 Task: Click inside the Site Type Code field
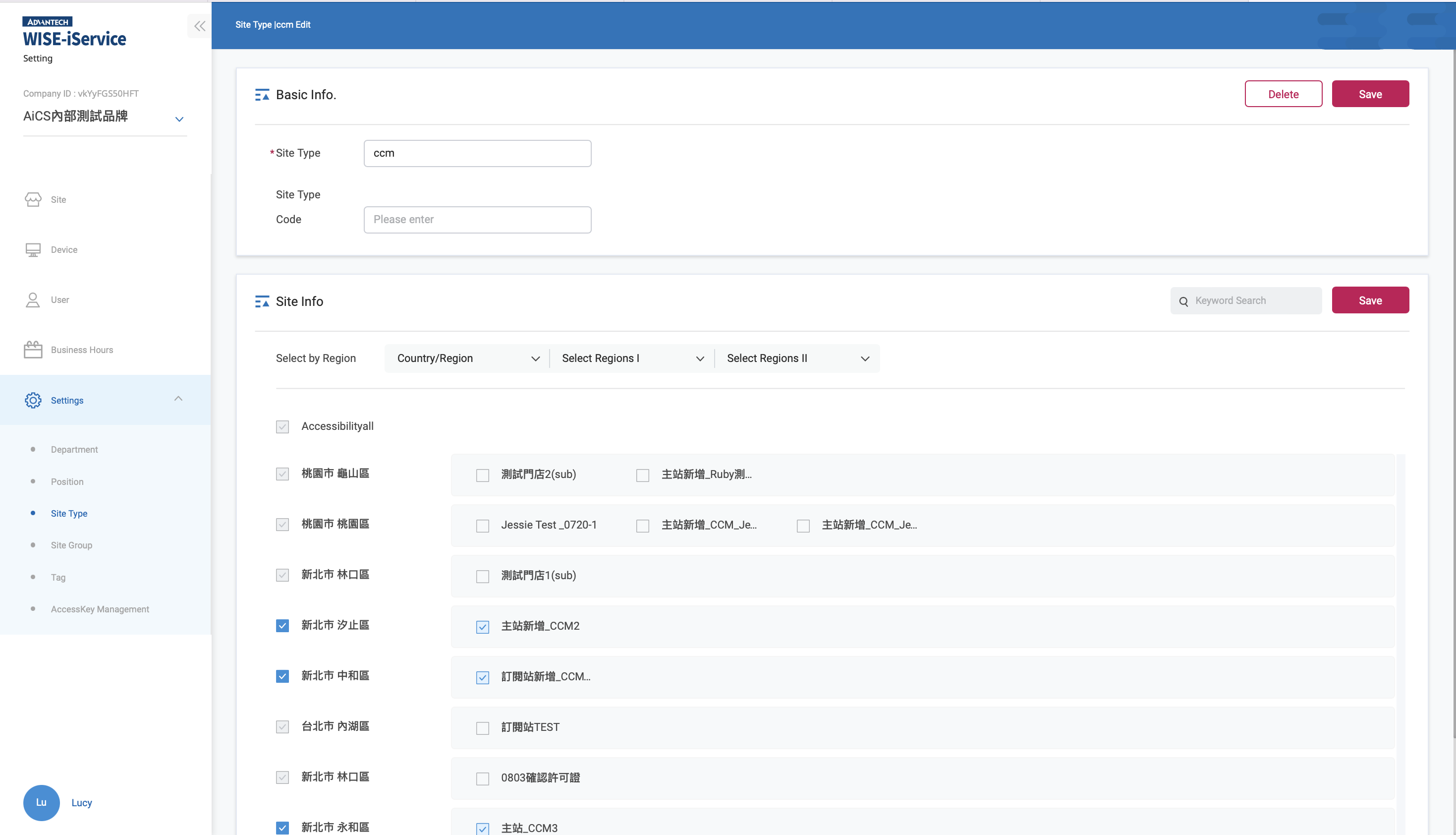[477, 219]
